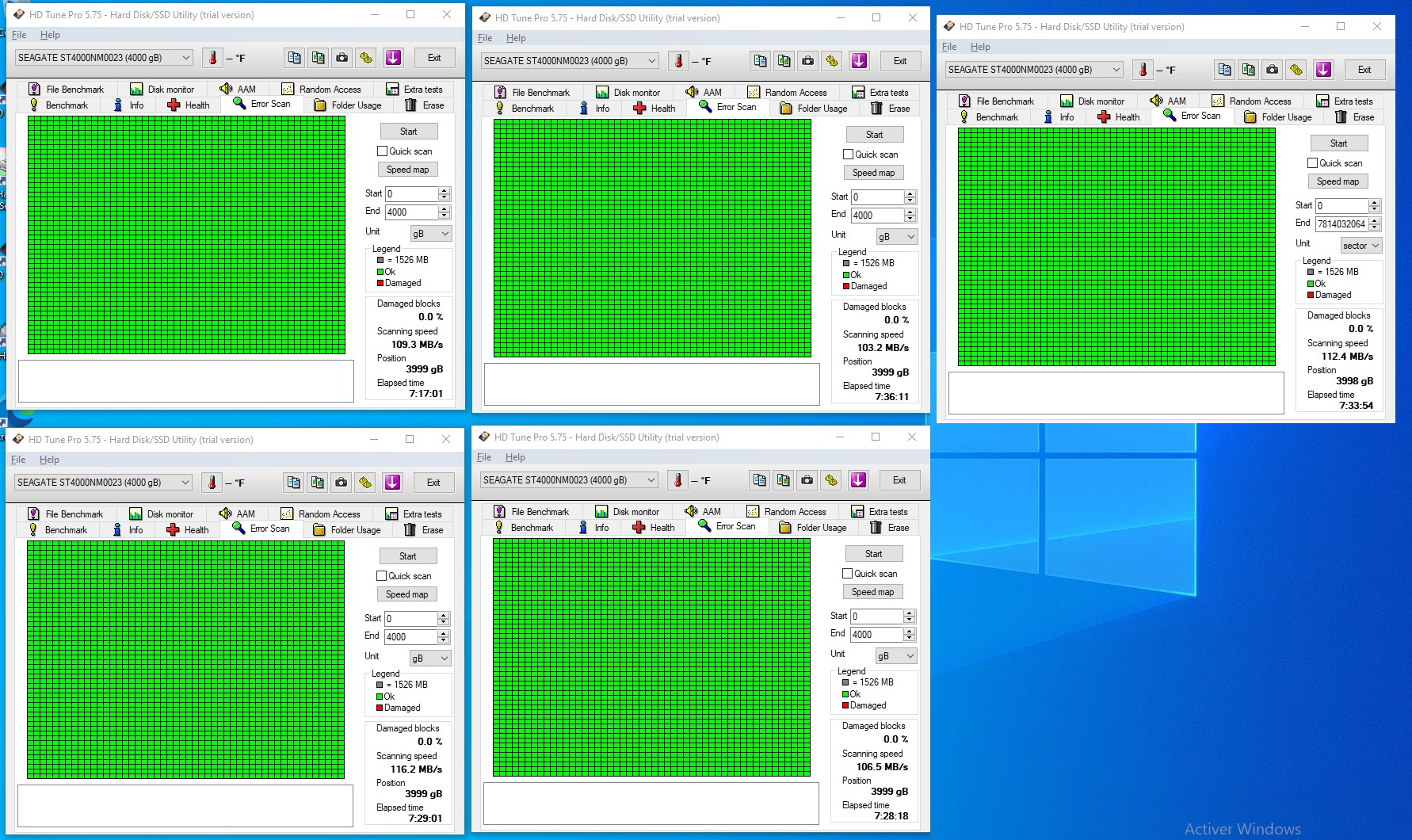This screenshot has height=840, width=1412.
Task: Tick Quick scan in window with sector unit
Action: [1313, 163]
